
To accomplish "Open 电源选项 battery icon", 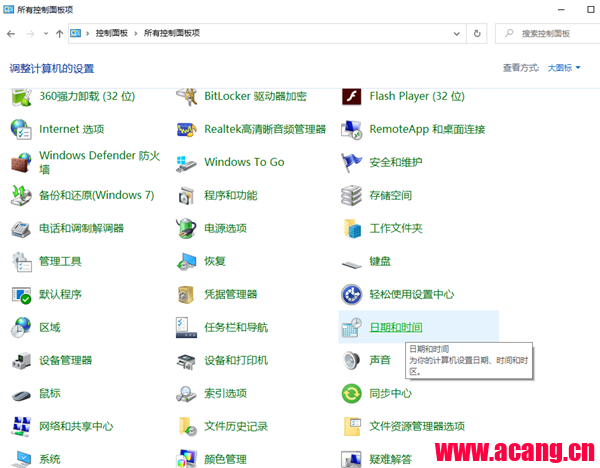I will [186, 228].
